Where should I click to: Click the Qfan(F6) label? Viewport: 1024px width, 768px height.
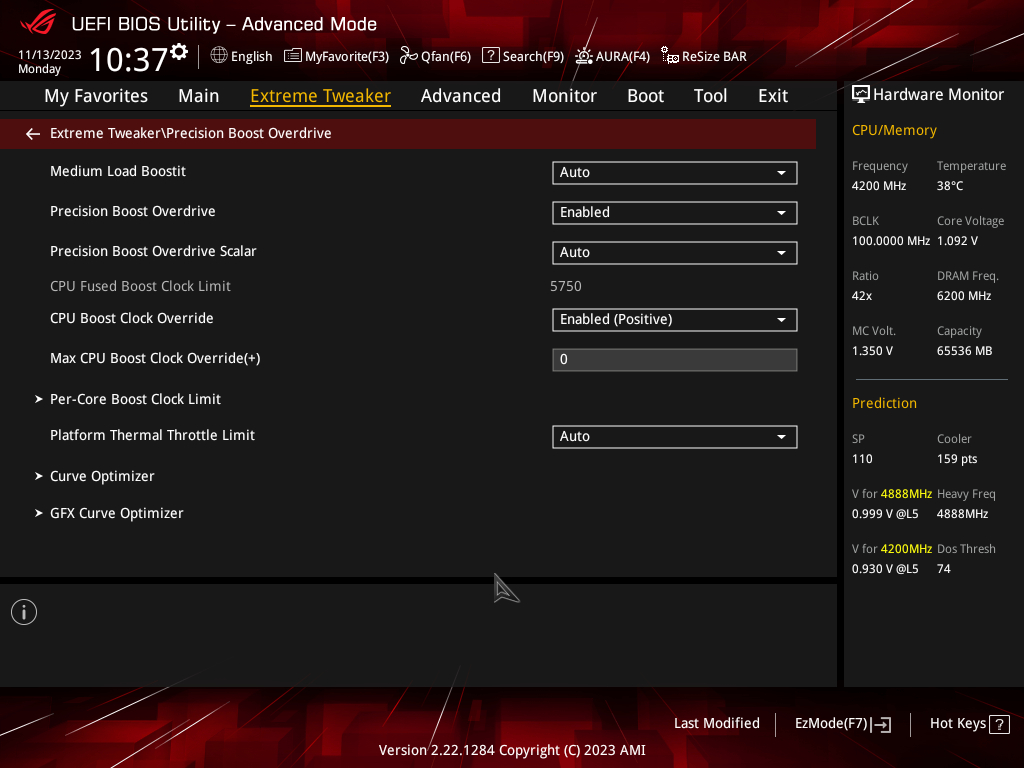(446, 57)
